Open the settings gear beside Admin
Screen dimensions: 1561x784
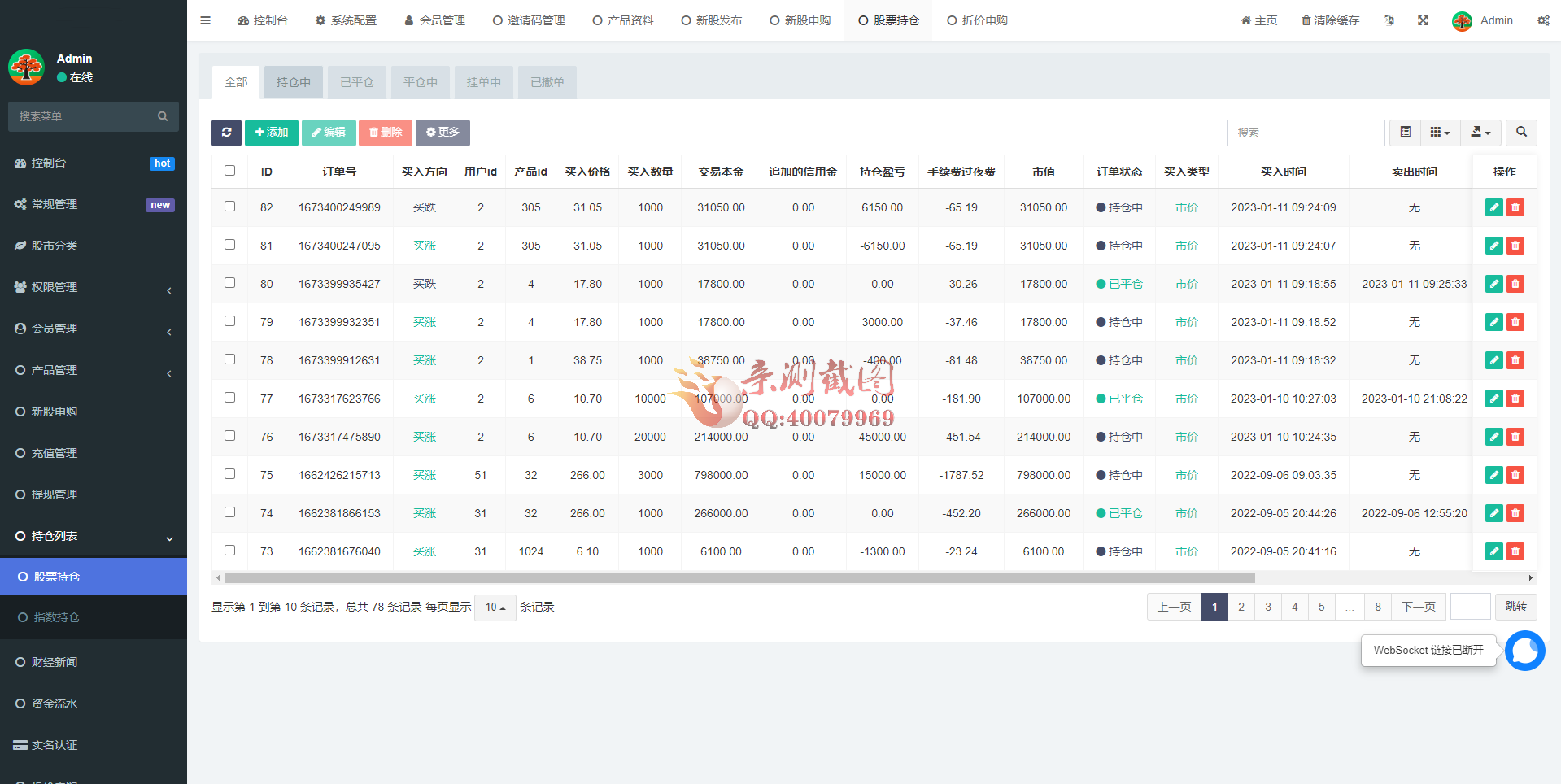coord(1543,20)
